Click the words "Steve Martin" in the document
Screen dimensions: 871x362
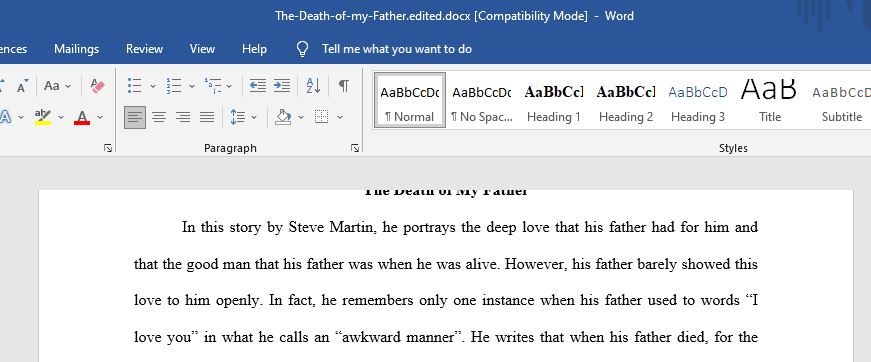331,227
